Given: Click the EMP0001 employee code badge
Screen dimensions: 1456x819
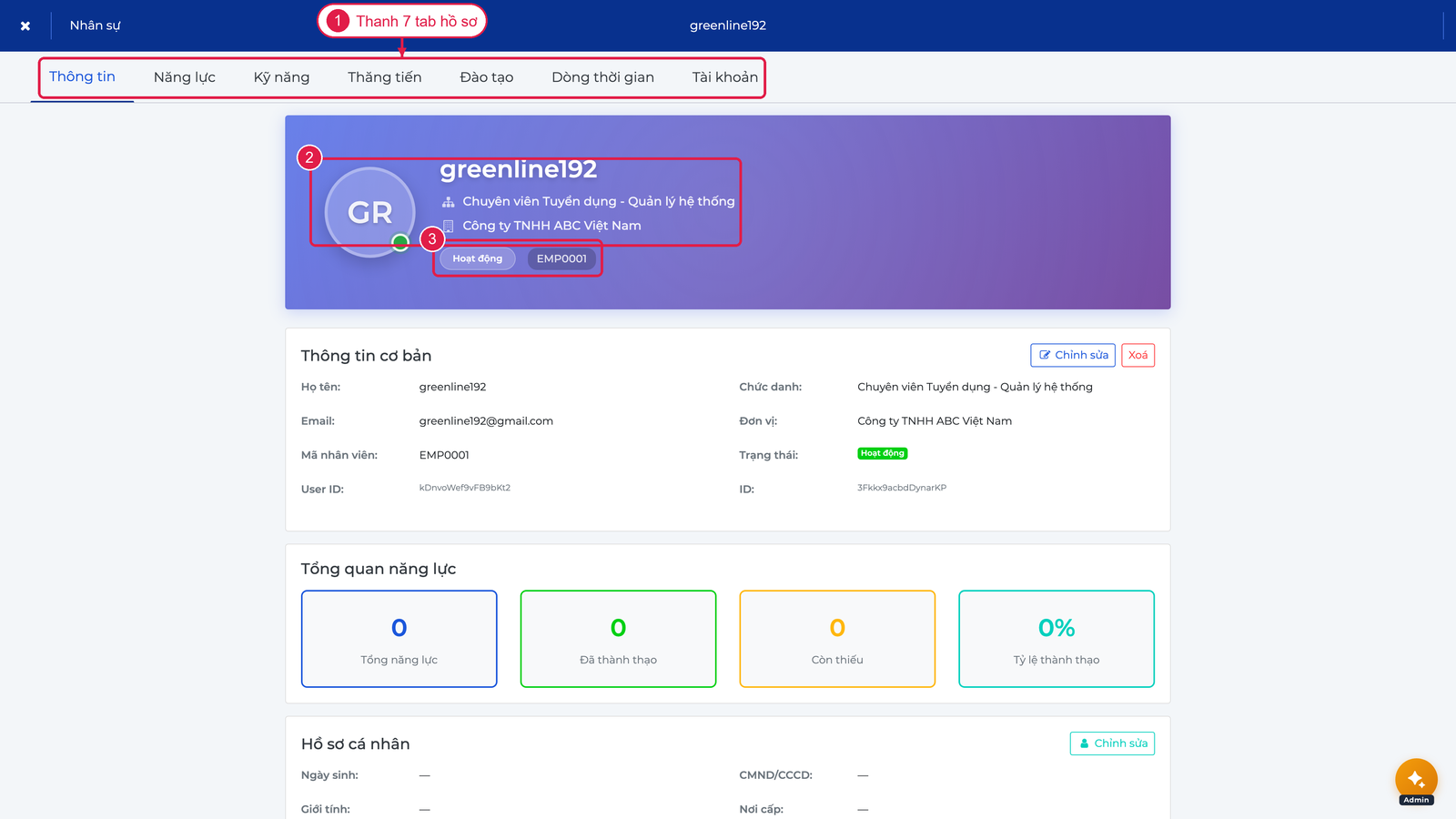Looking at the screenshot, I should coord(561,258).
